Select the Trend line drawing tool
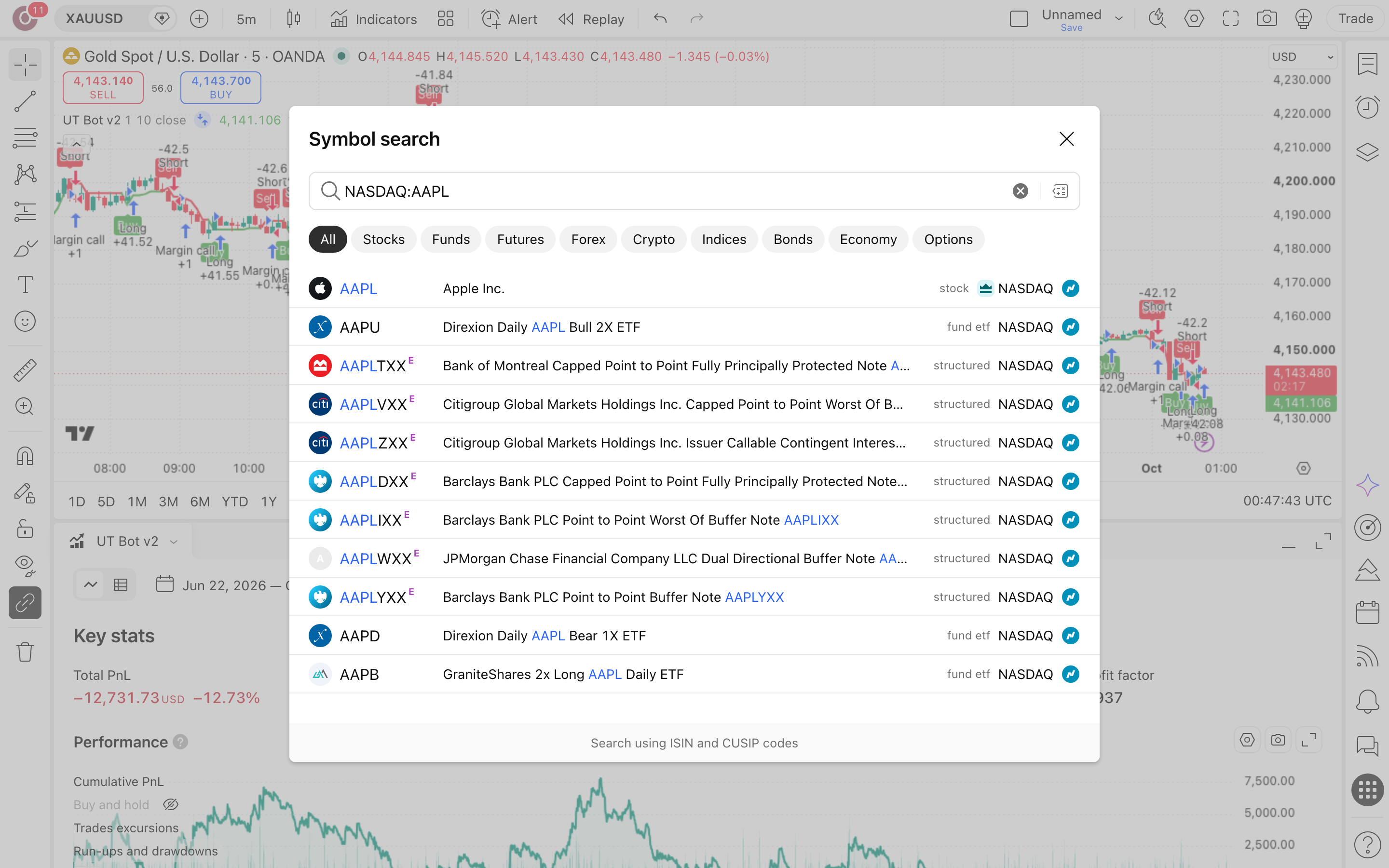Viewport: 1389px width, 868px height. click(25, 101)
